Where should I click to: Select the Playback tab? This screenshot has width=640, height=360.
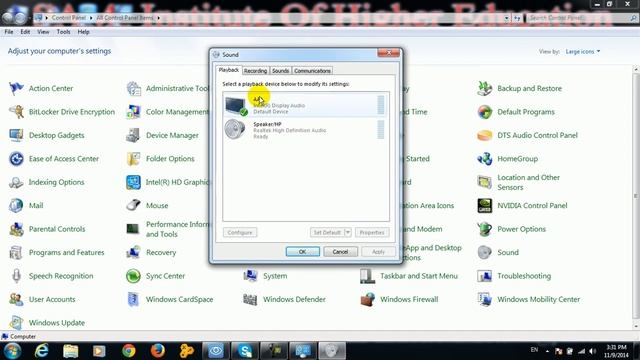click(x=229, y=70)
